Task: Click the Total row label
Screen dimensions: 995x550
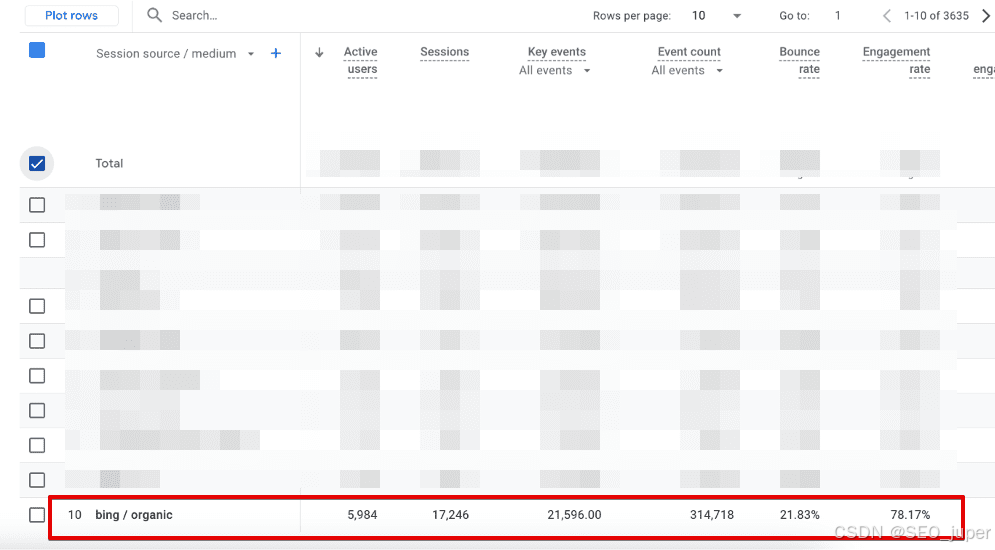Action: [x=109, y=163]
